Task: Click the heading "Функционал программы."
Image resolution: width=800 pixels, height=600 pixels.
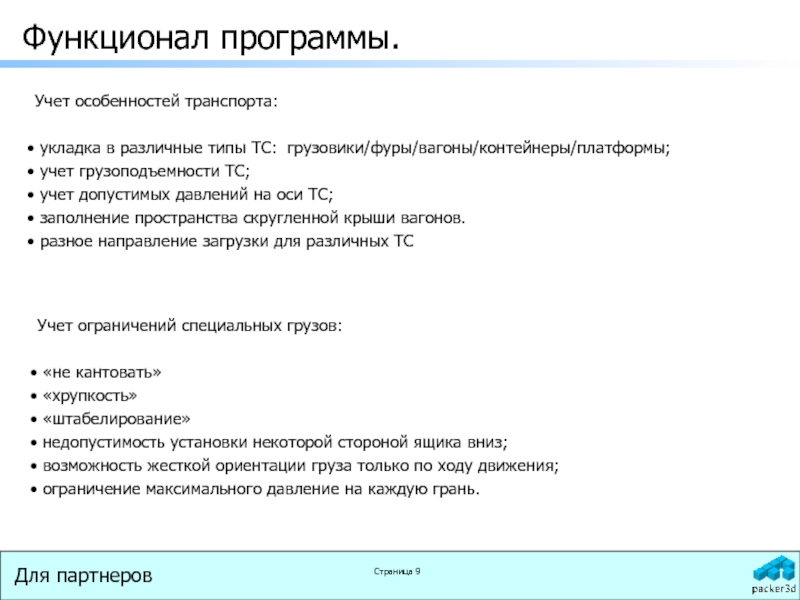Action: 211,38
